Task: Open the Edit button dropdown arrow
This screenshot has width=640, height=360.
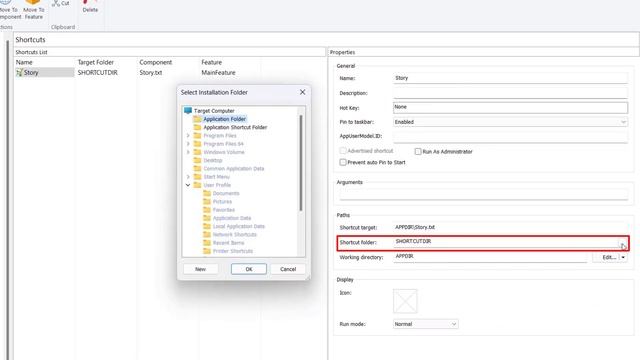Action: 623,257
